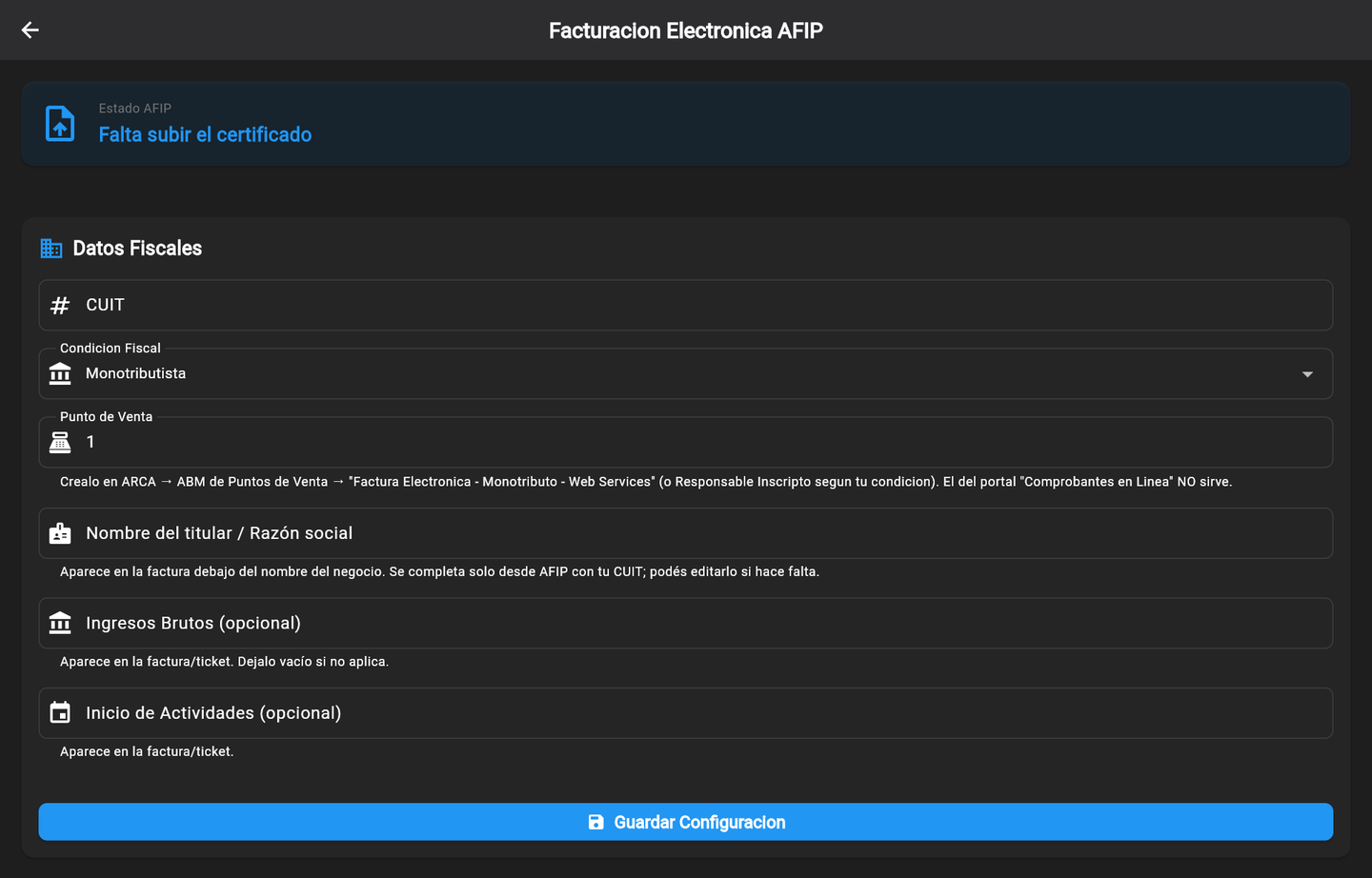Image resolution: width=1372 pixels, height=878 pixels.
Task: Focus the Nombre del titular / Razón social field
Action: [686, 533]
